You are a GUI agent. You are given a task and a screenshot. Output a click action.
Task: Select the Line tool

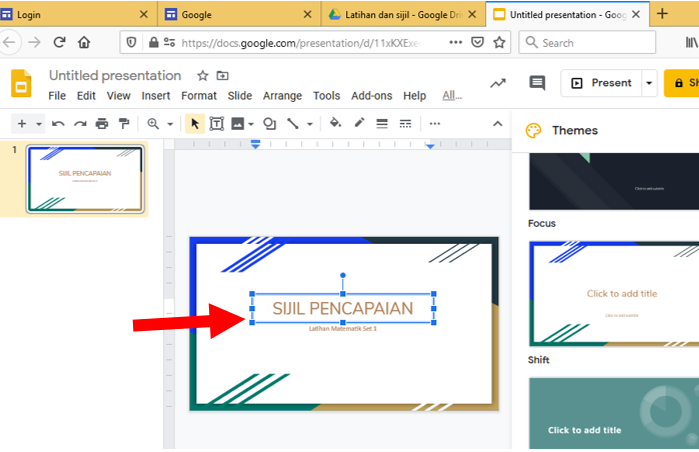293,124
